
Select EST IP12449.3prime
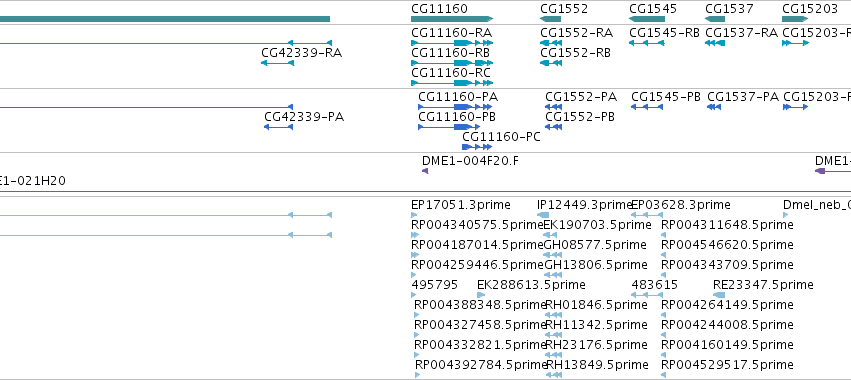584,205
